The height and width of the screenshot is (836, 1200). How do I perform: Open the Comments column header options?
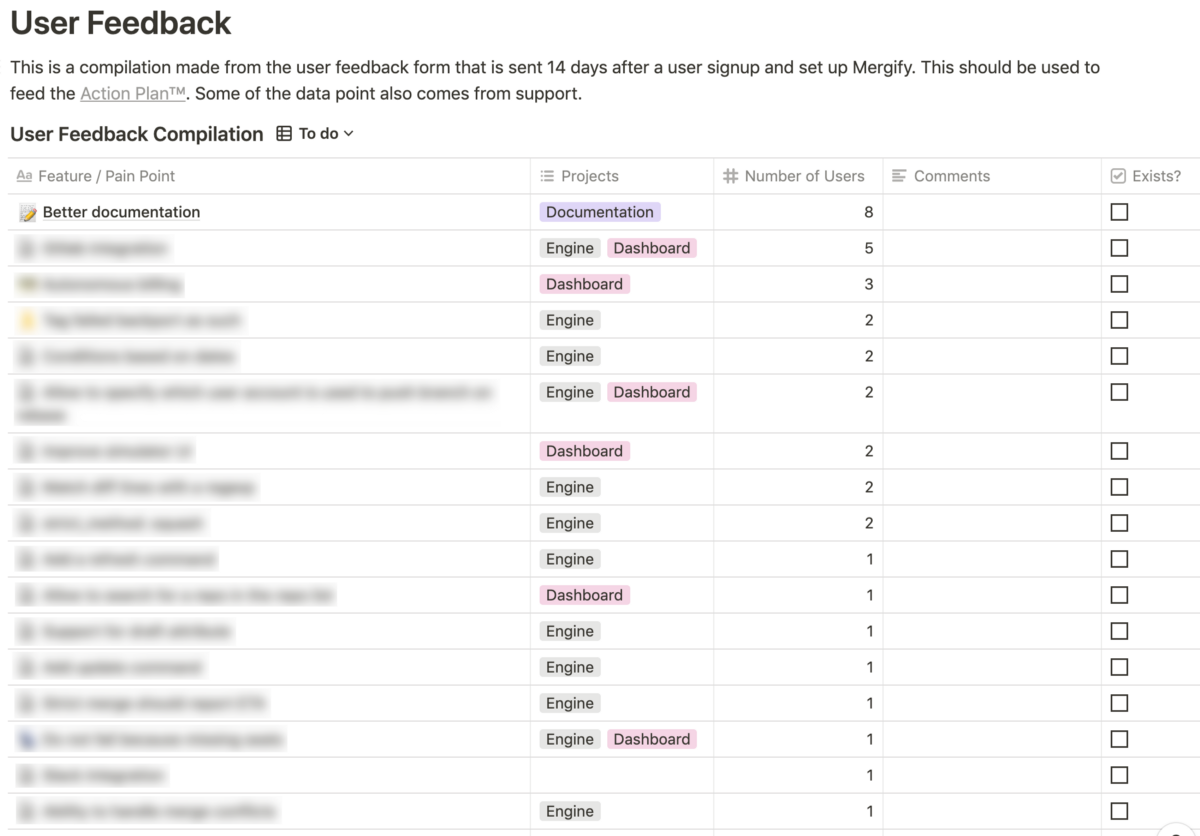(x=992, y=176)
